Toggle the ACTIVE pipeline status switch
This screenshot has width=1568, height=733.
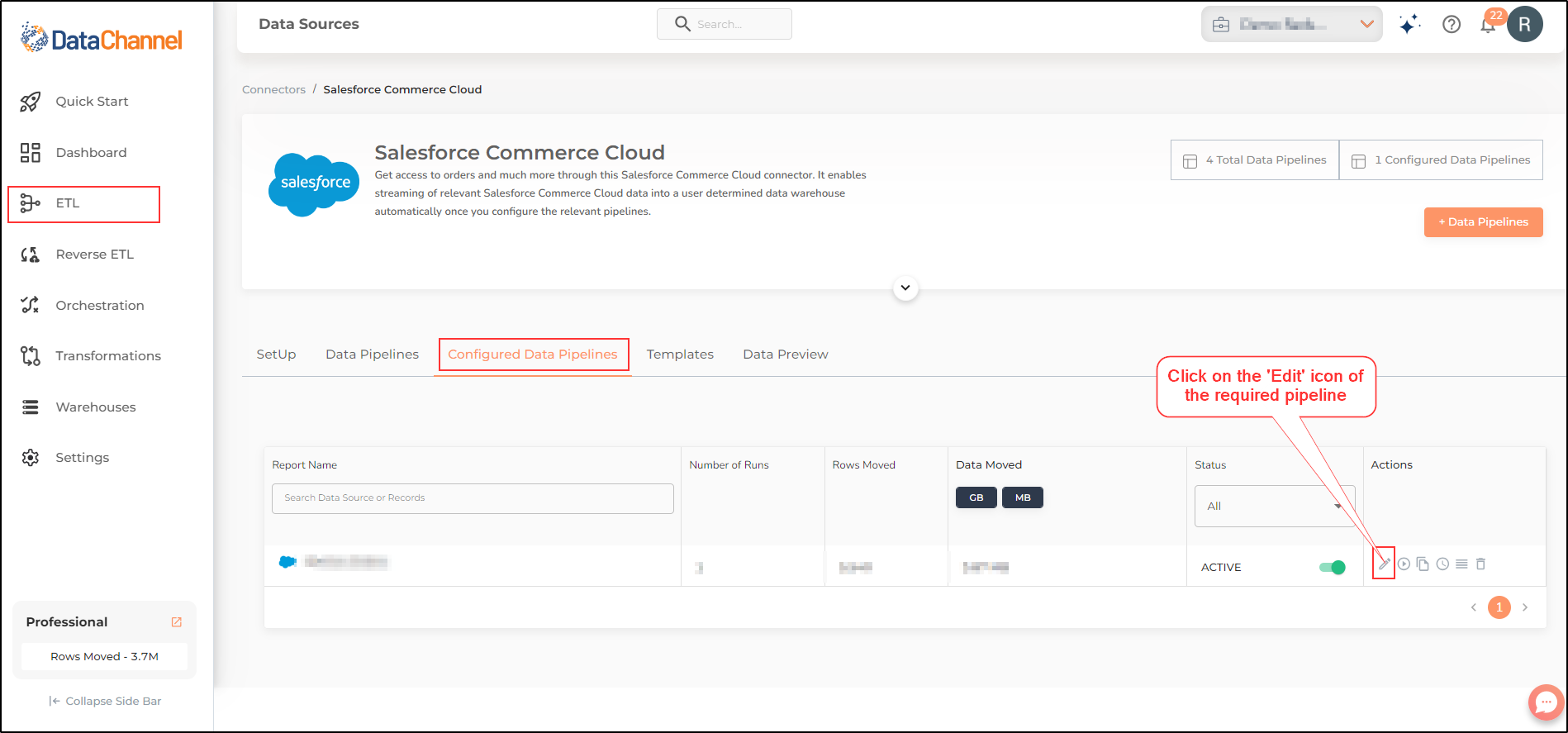tap(1332, 567)
